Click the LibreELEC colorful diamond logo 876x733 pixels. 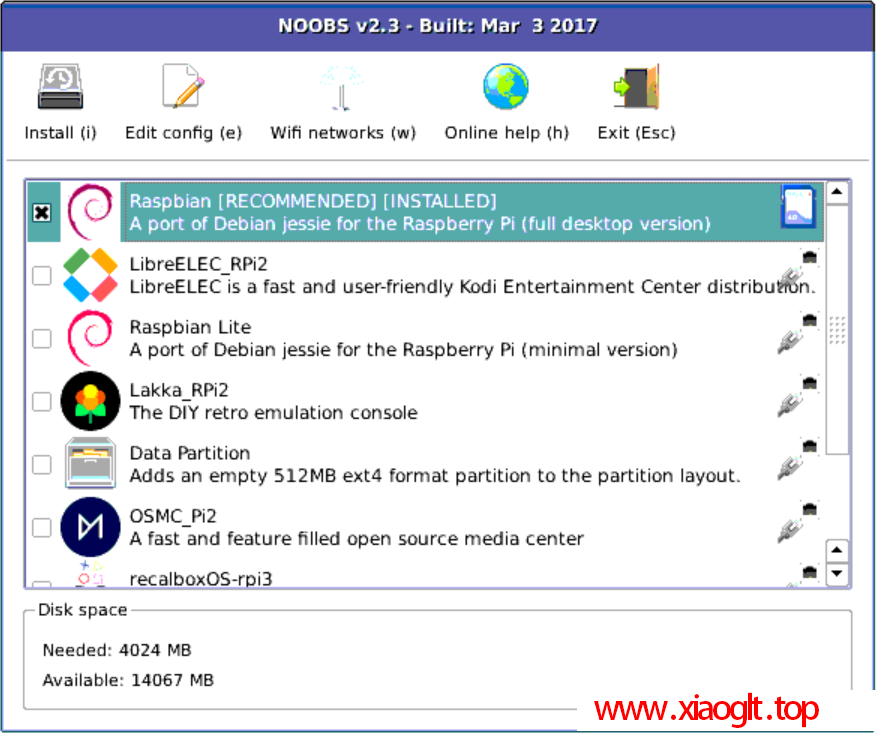coord(90,275)
